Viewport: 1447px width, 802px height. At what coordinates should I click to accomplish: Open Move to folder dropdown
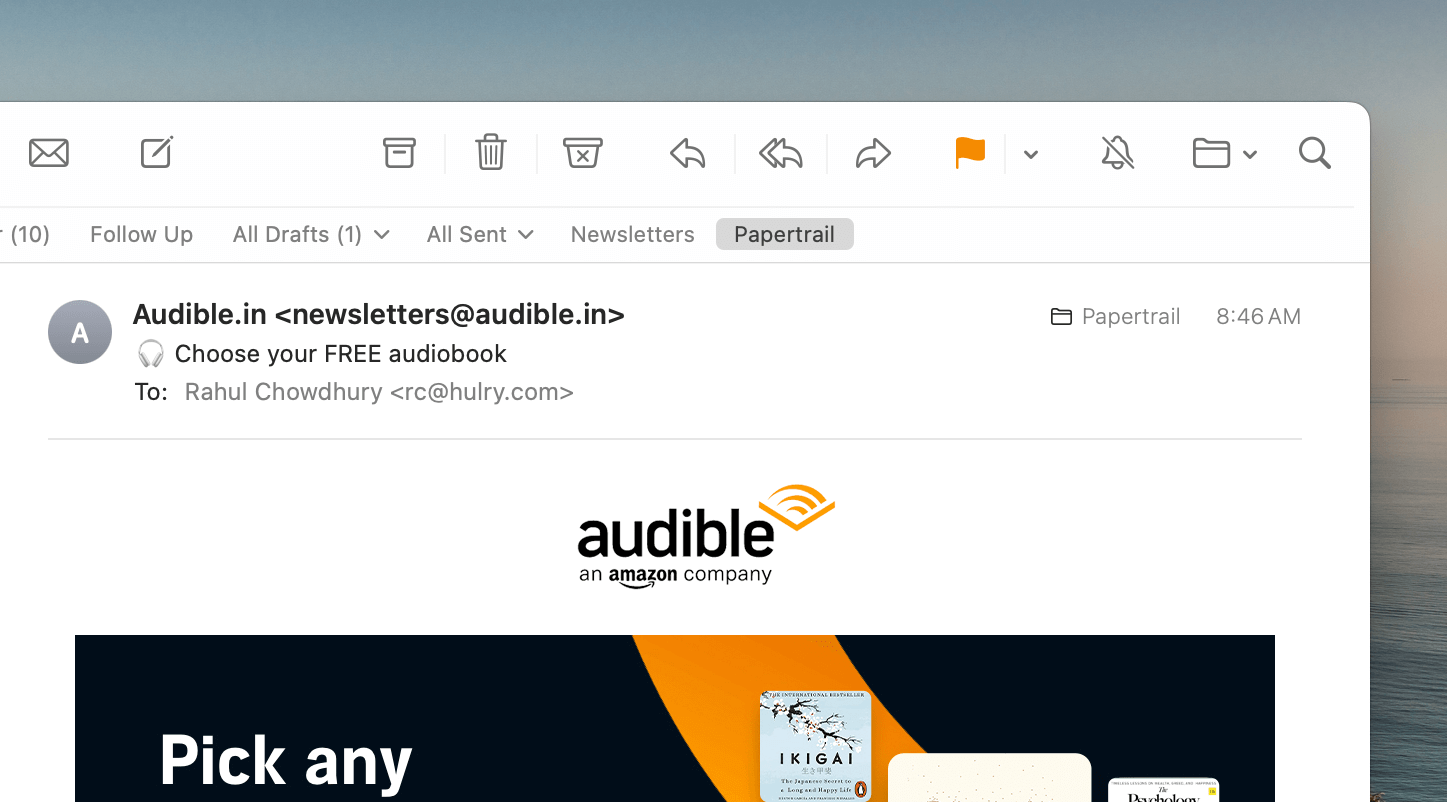click(1224, 154)
